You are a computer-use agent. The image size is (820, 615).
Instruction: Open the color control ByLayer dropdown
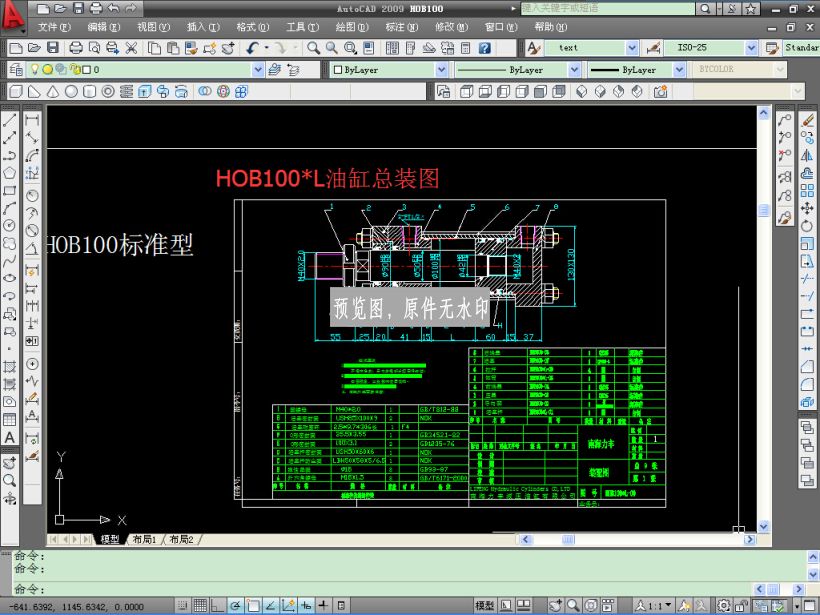[x=441, y=70]
